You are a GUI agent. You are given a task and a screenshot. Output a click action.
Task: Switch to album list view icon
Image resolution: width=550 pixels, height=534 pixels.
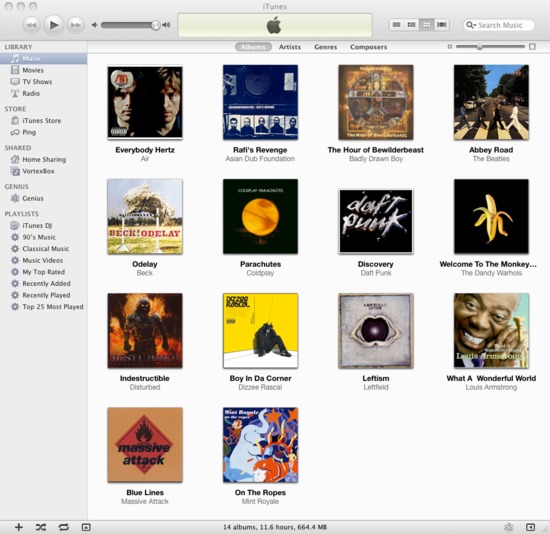click(x=411, y=25)
